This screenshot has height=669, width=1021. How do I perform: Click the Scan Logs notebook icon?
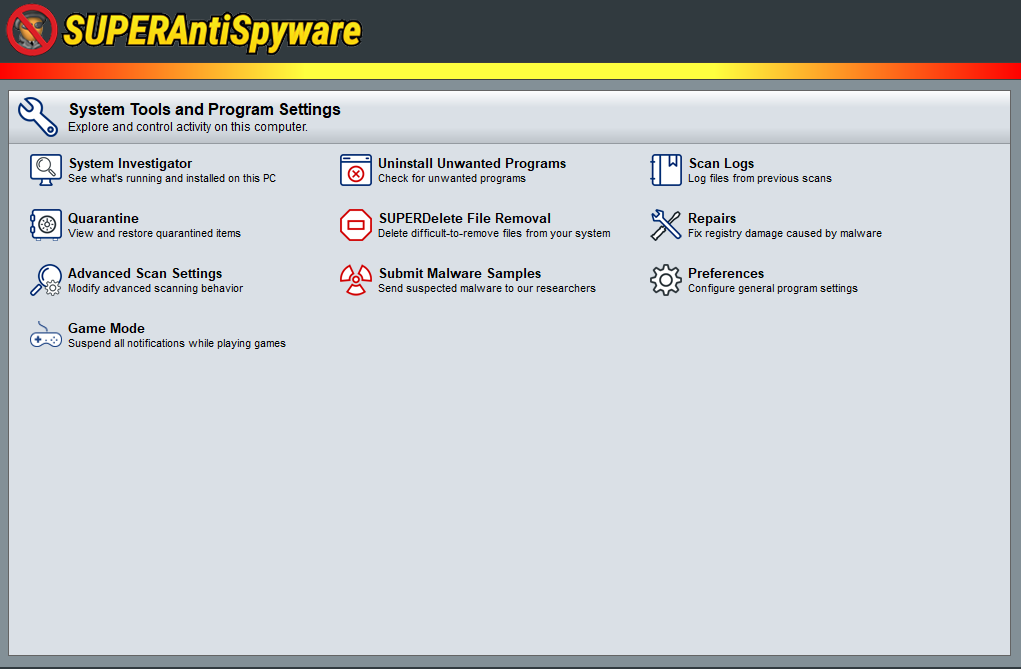click(x=665, y=170)
